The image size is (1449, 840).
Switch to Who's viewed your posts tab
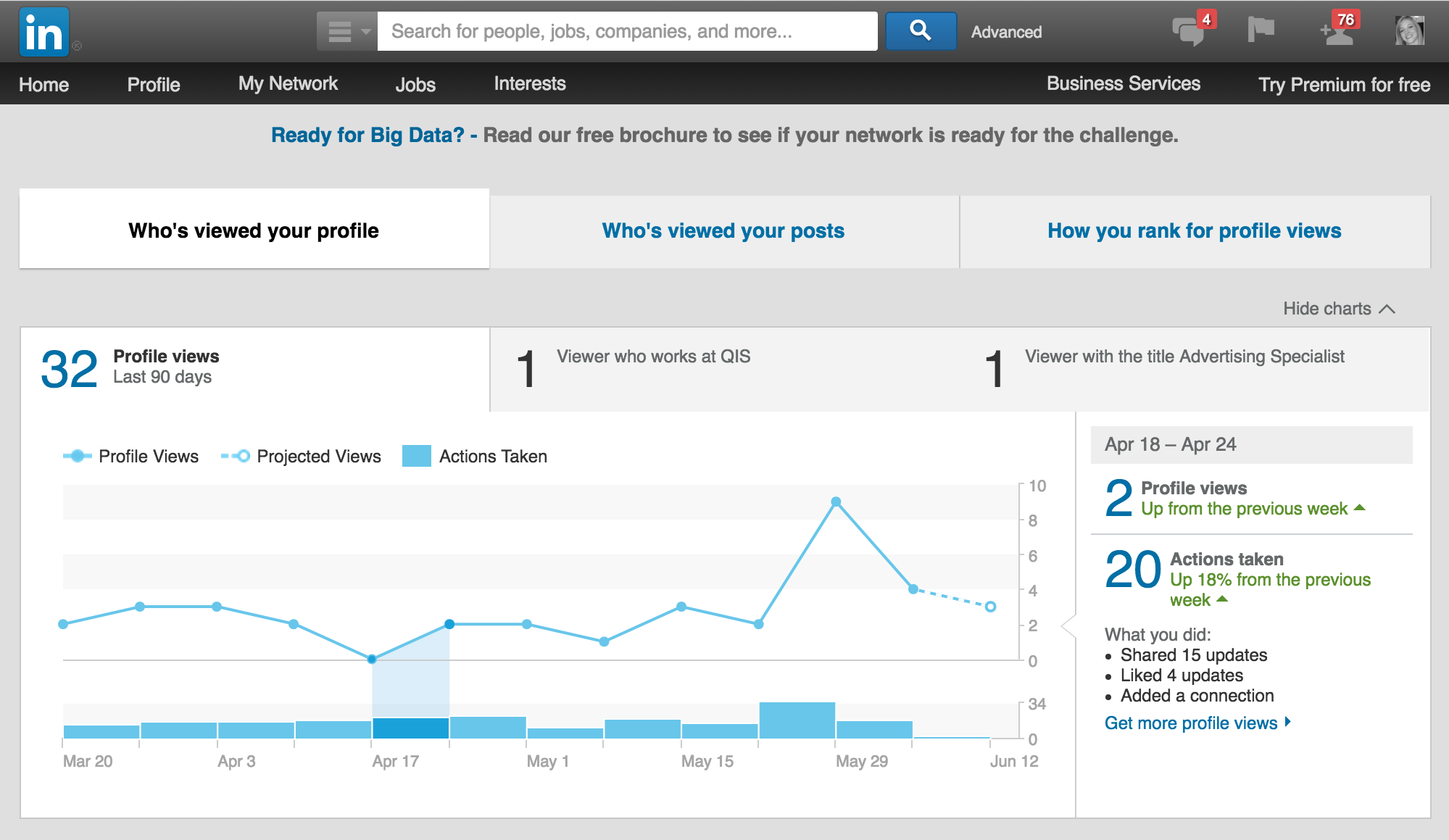point(723,231)
